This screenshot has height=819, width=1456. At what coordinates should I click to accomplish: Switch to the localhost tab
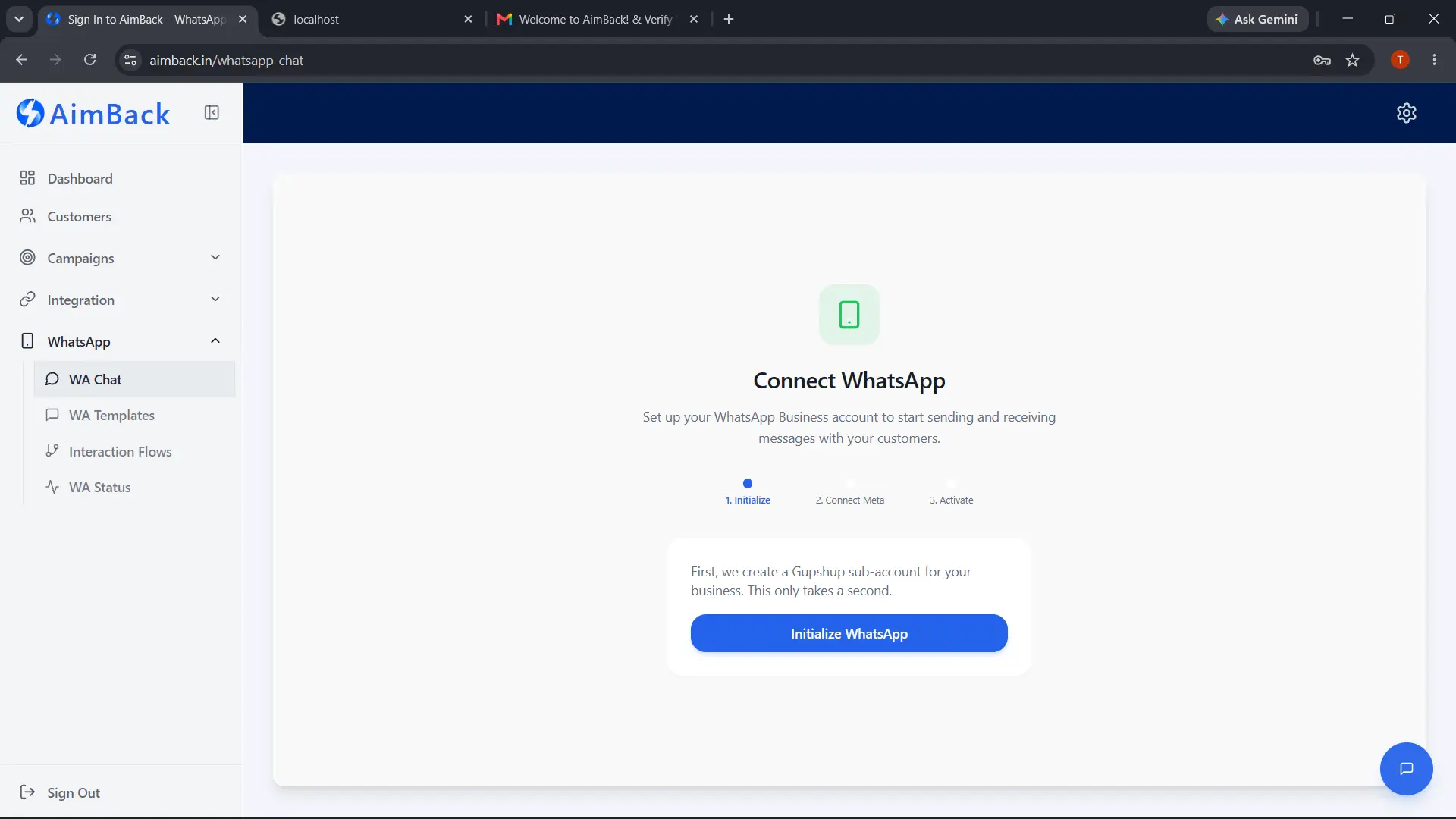pos(372,19)
